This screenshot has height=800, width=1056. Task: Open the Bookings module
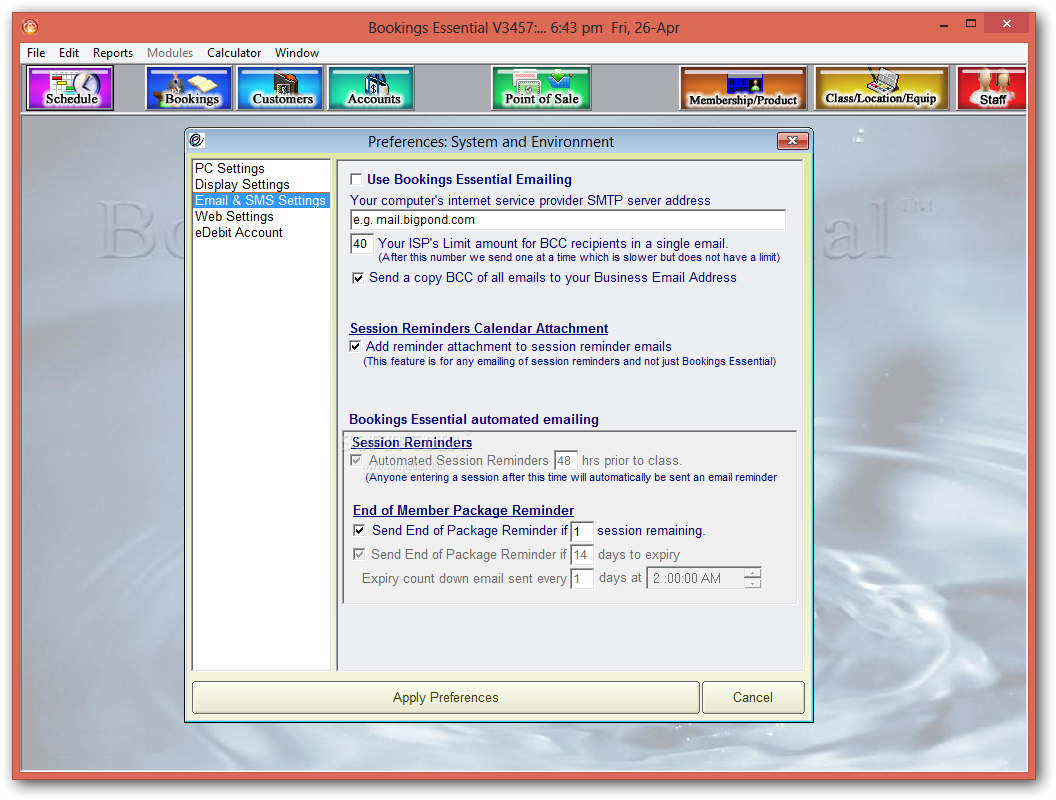click(189, 88)
